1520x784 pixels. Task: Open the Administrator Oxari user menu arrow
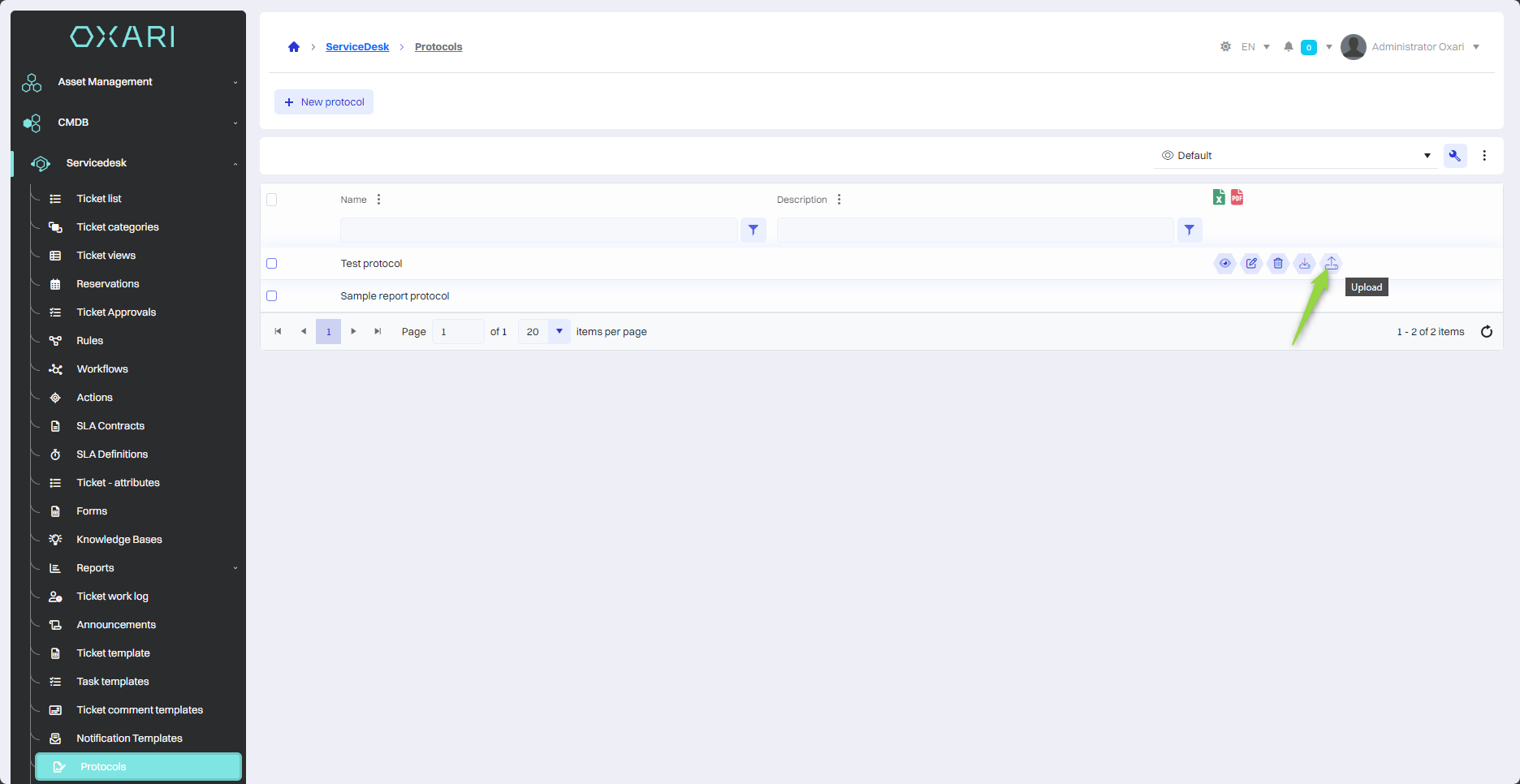click(1476, 47)
